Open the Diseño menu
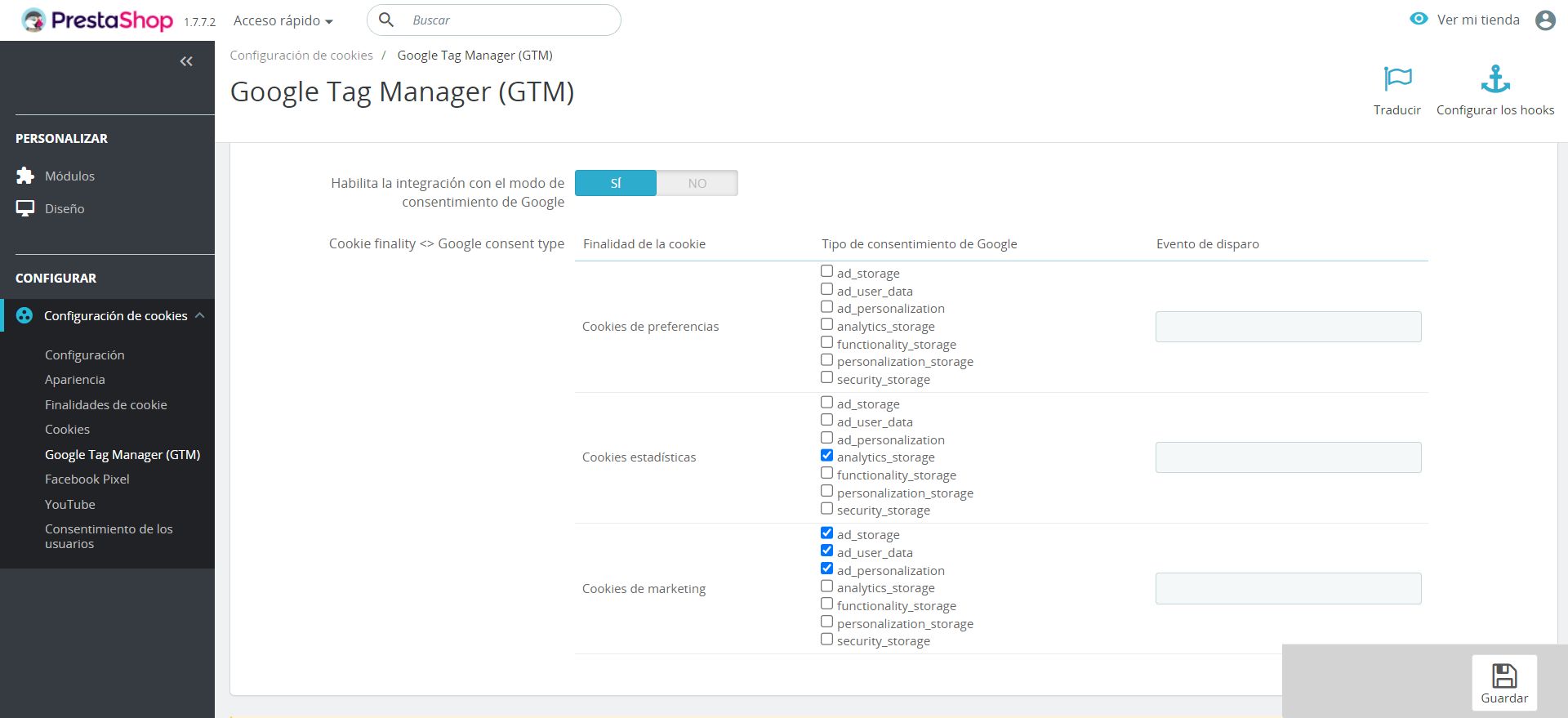 click(65, 208)
